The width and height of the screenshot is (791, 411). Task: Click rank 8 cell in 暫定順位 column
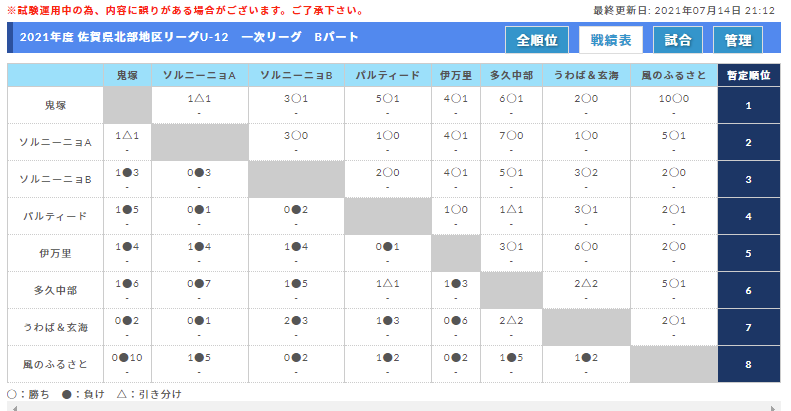749,364
